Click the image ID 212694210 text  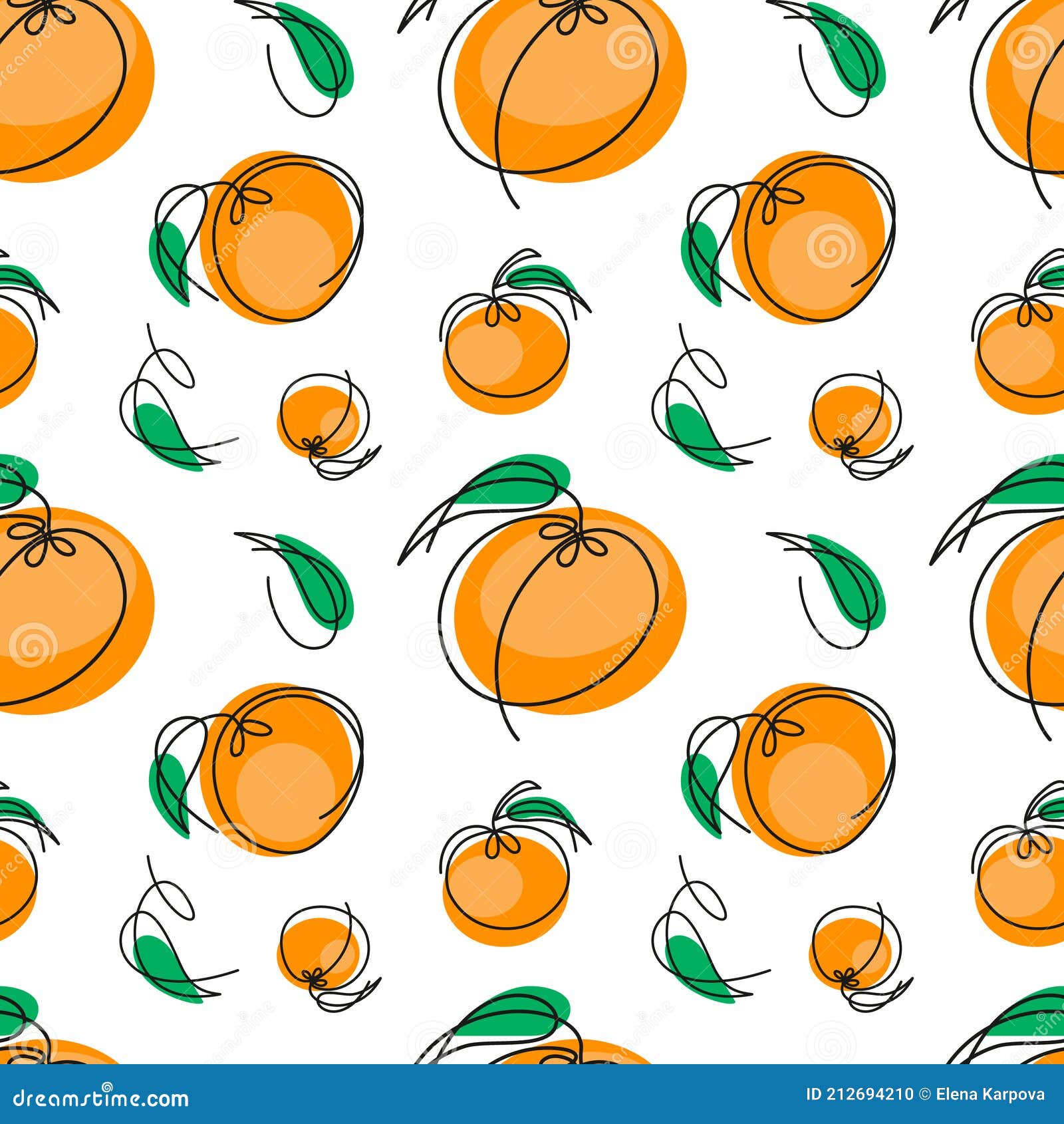pyautogui.click(x=860, y=1095)
